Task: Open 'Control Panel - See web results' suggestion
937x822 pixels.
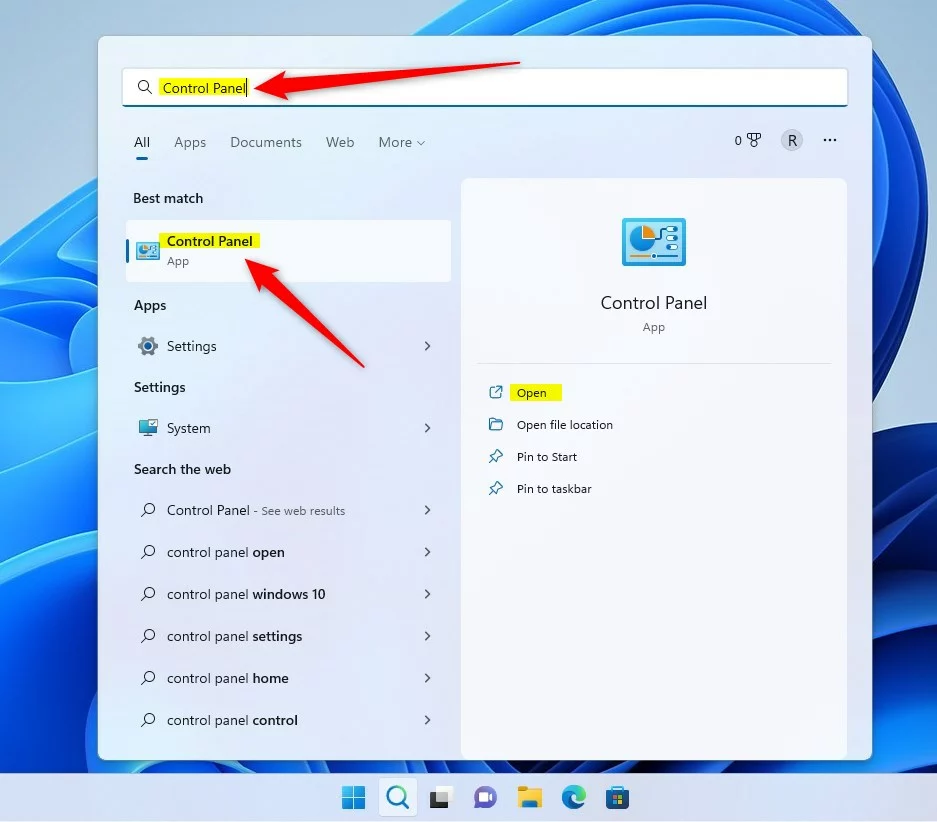Action: click(x=288, y=510)
